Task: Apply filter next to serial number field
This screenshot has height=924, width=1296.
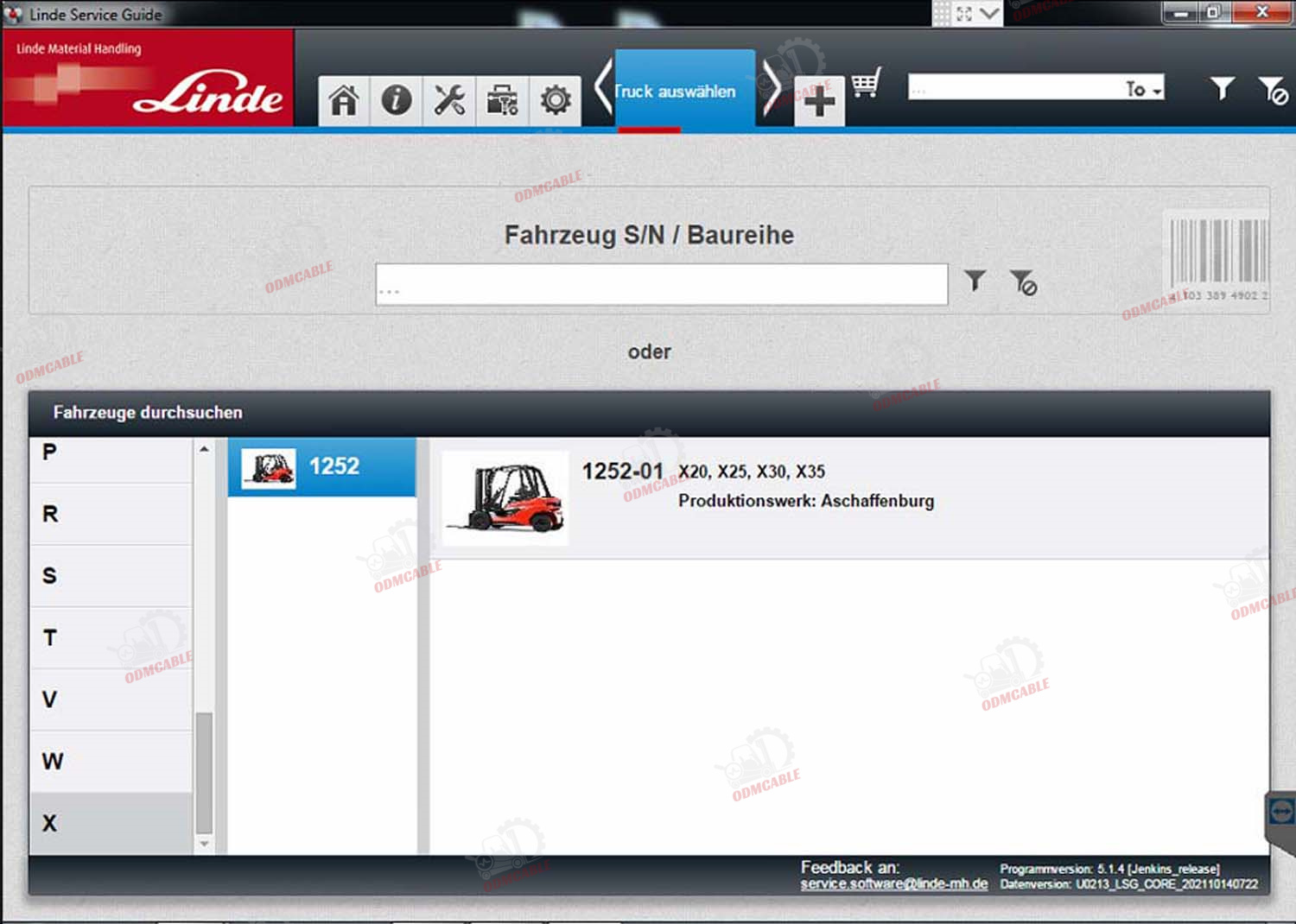Action: (975, 281)
